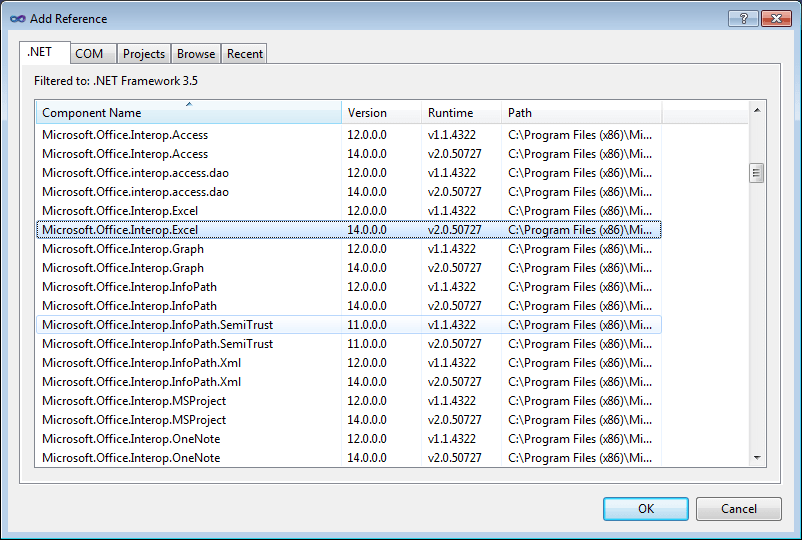This screenshot has height=540, width=802.
Task: Click the path cell of MSProject 12.0.0.0 row
Action: 580,401
